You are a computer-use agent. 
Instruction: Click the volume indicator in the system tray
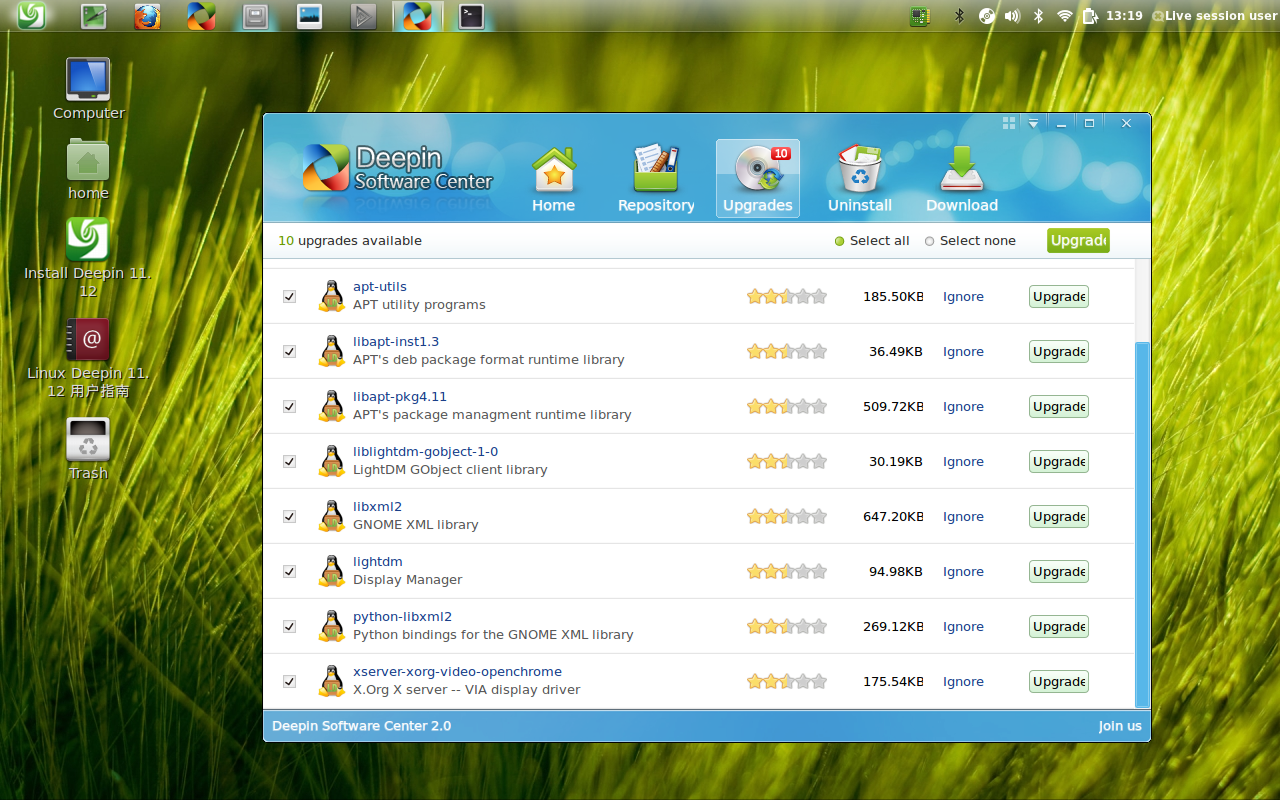[x=1012, y=15]
